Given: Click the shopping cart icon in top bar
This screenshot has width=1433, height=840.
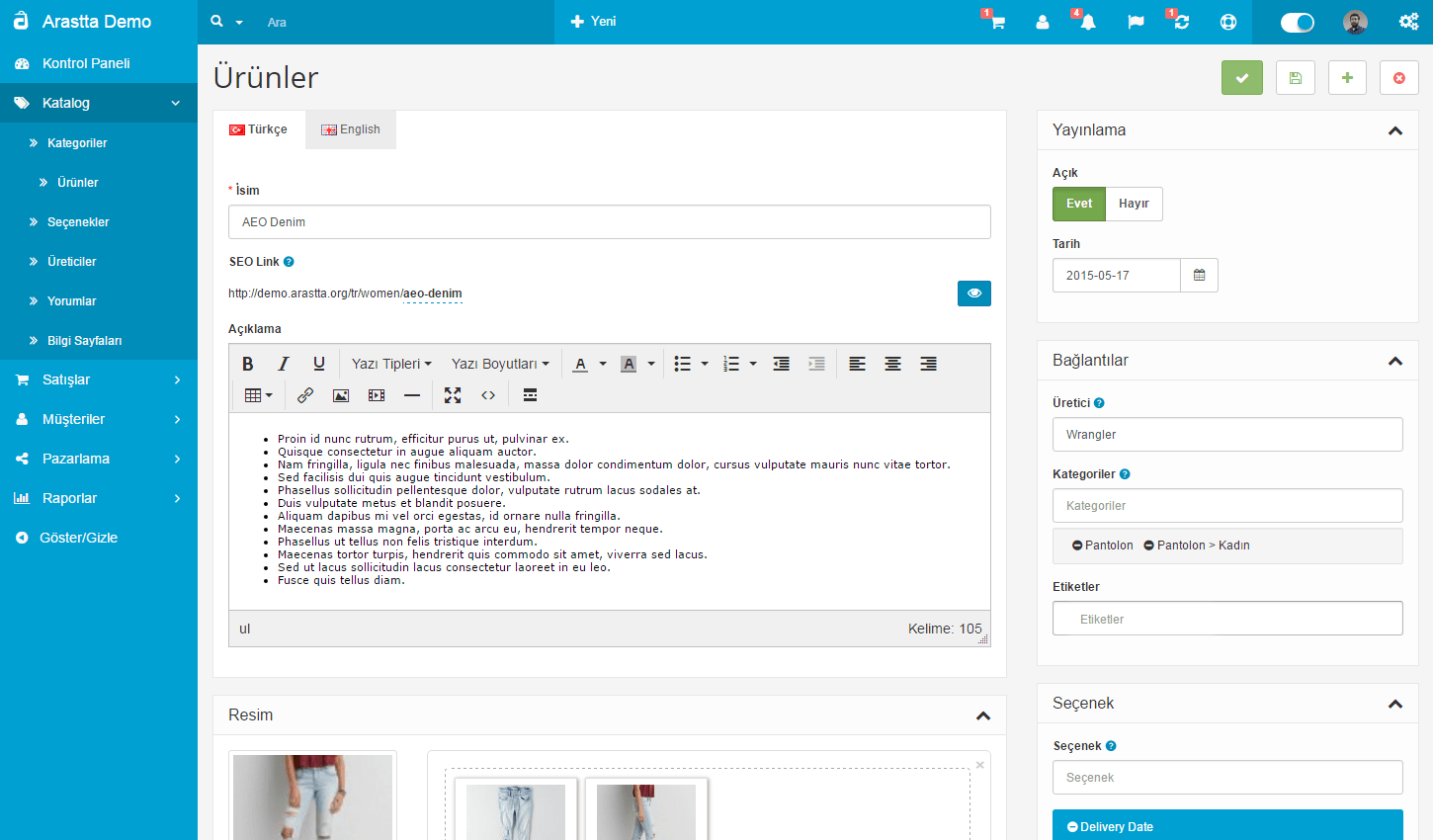Looking at the screenshot, I should pos(997,22).
